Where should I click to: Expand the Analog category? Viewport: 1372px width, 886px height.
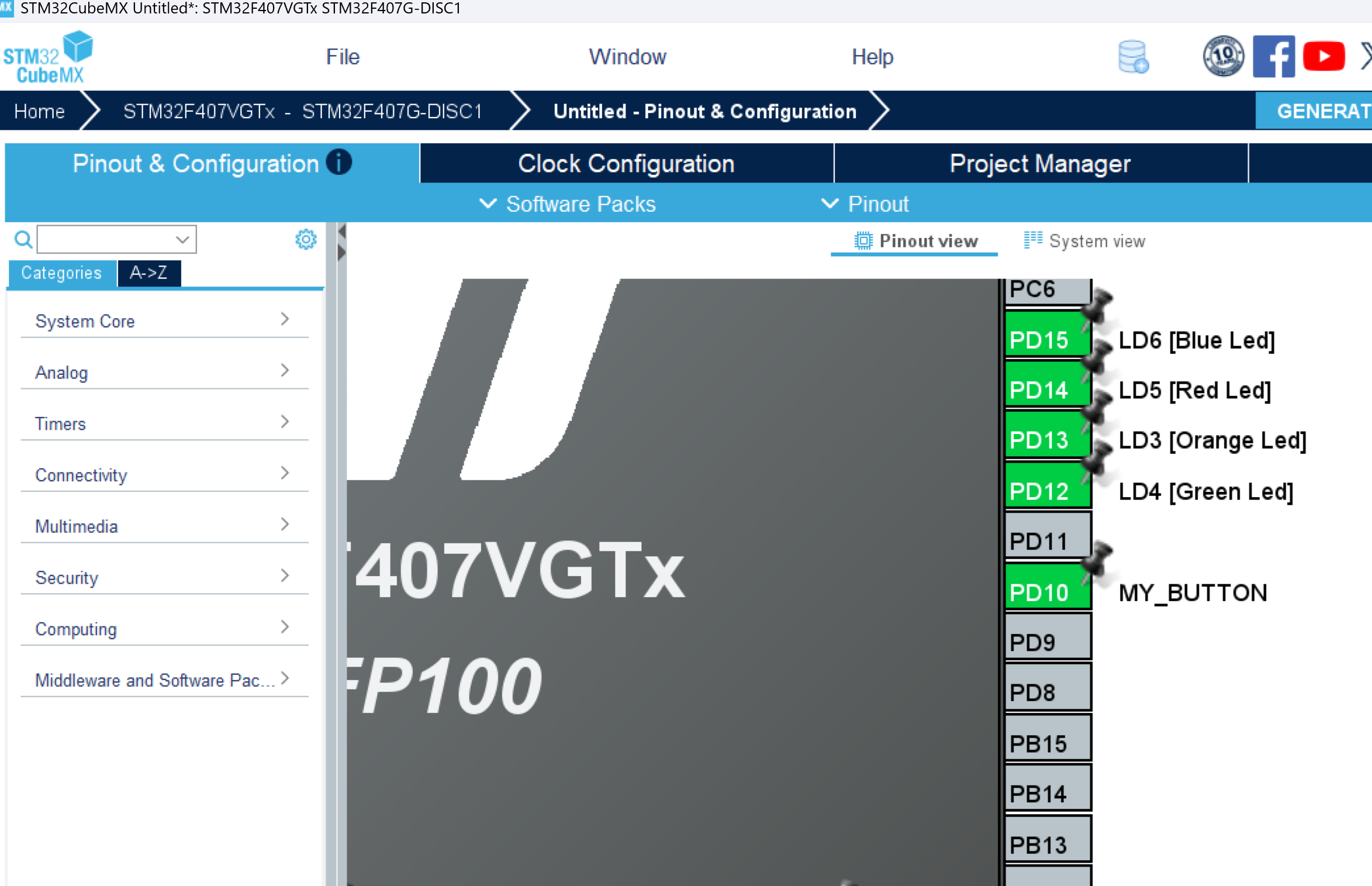tap(164, 372)
